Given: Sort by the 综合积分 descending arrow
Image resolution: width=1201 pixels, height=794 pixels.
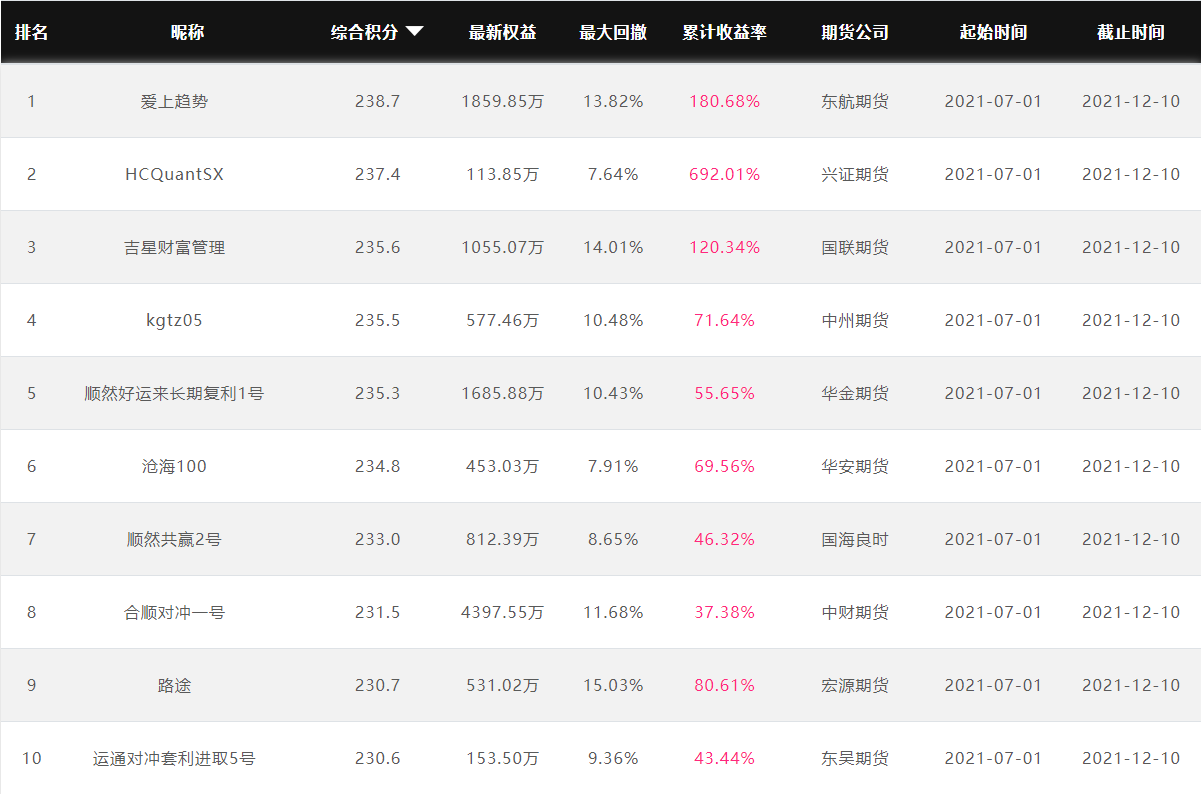Looking at the screenshot, I should [414, 32].
